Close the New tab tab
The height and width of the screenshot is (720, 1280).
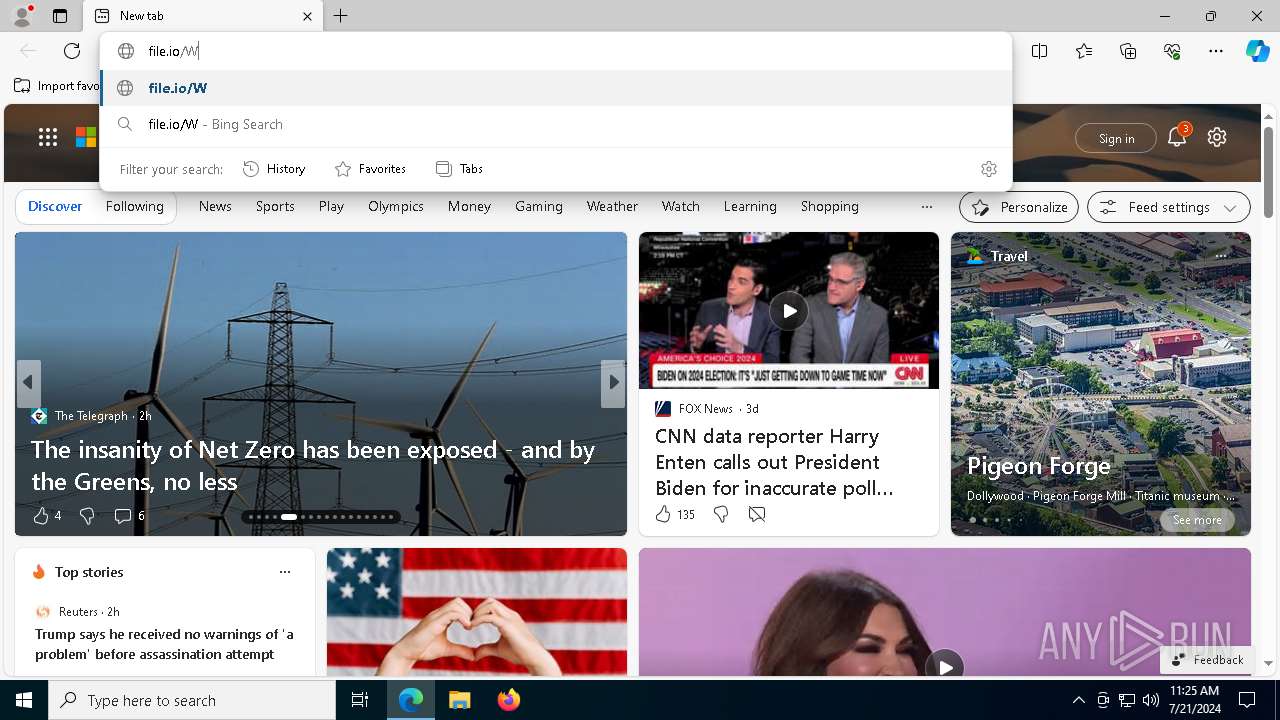coord(307,16)
